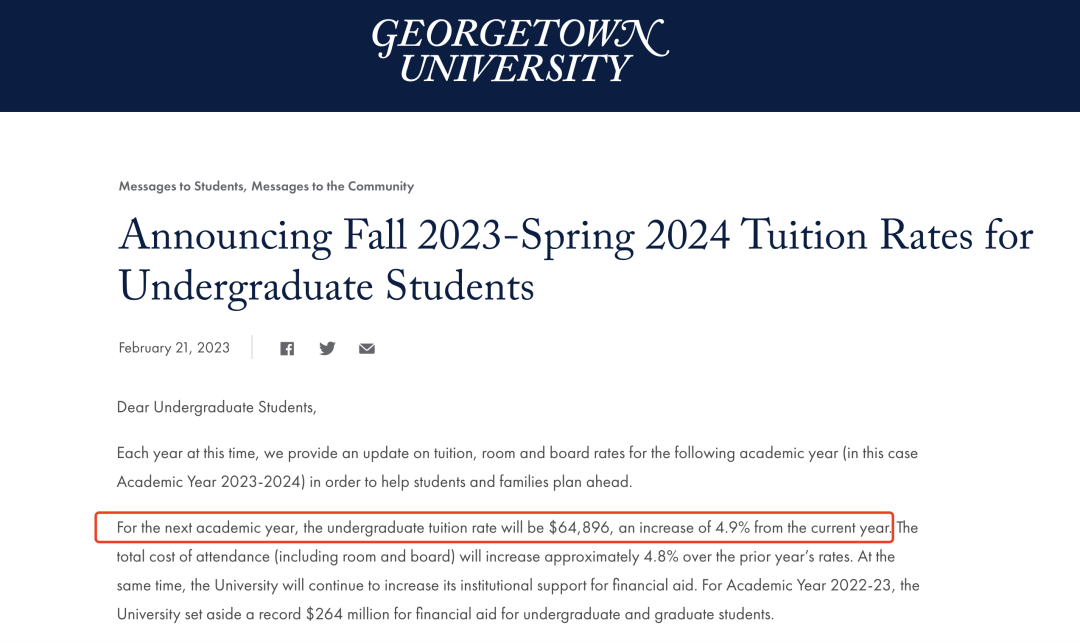Share the article on Facebook

coord(287,348)
